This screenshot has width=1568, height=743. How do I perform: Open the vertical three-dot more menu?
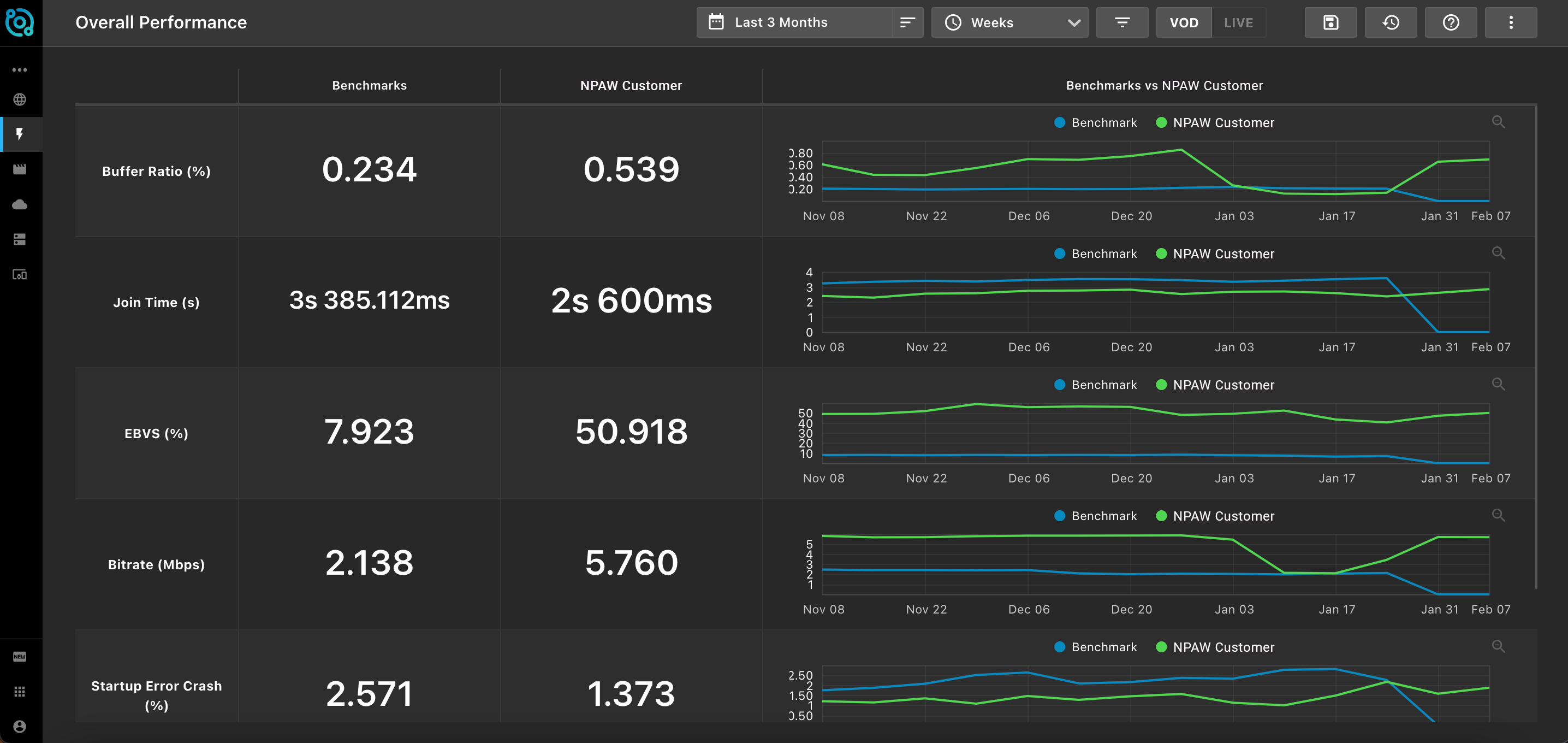coord(1511,22)
